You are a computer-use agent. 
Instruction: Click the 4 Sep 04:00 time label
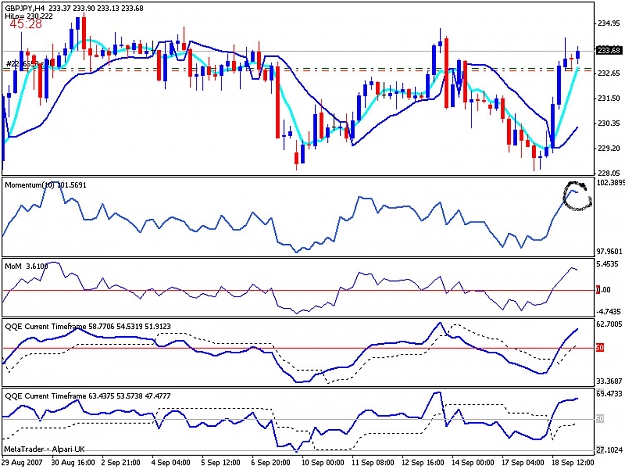click(x=171, y=463)
